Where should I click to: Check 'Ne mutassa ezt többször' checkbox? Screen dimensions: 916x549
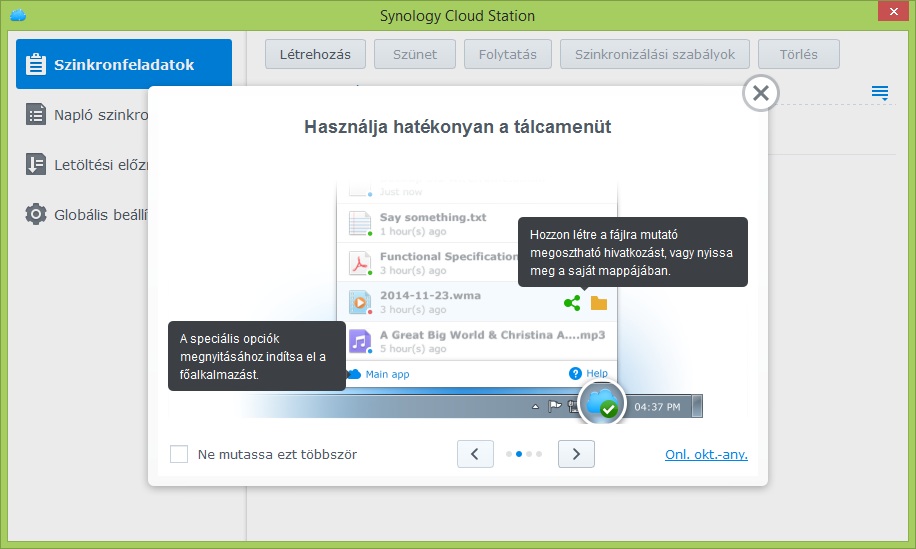(x=179, y=454)
